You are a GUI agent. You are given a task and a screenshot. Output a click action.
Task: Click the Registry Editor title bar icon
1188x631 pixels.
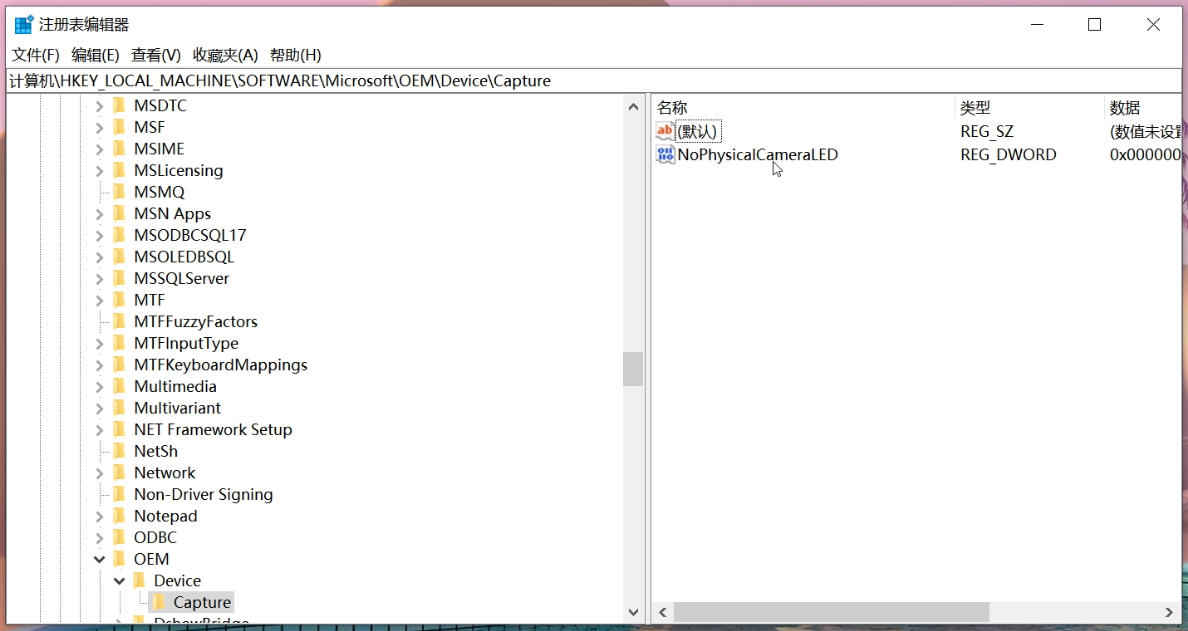24,24
